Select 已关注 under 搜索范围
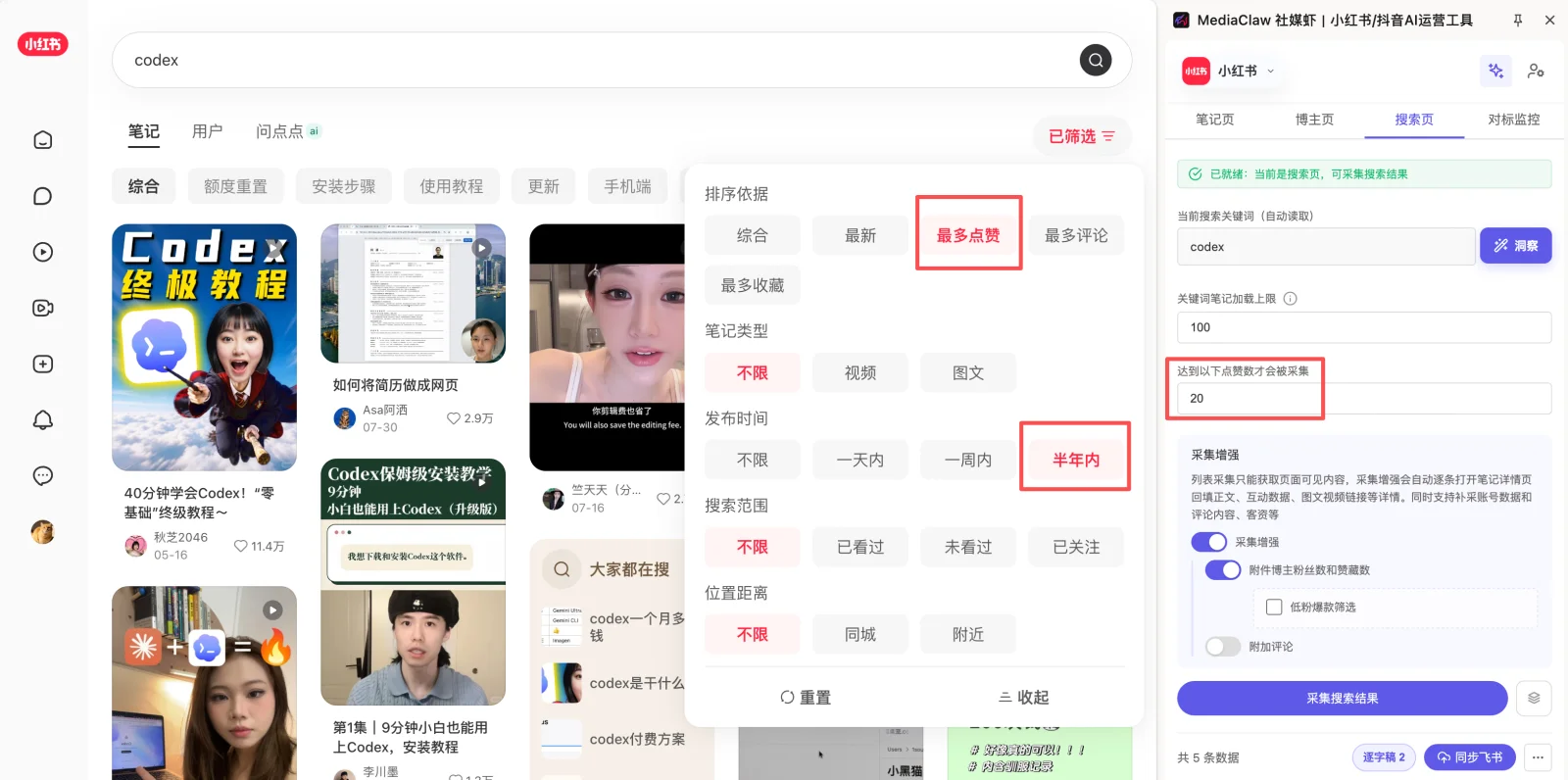Image resolution: width=1568 pixels, height=780 pixels. click(x=1076, y=547)
